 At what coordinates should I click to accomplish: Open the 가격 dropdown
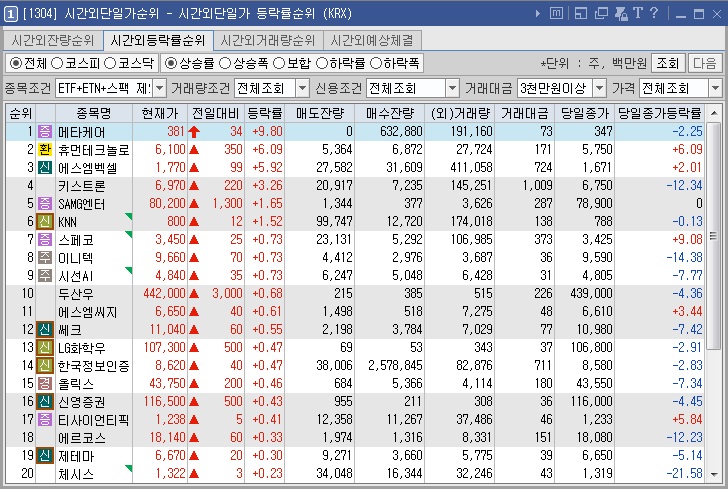715,88
